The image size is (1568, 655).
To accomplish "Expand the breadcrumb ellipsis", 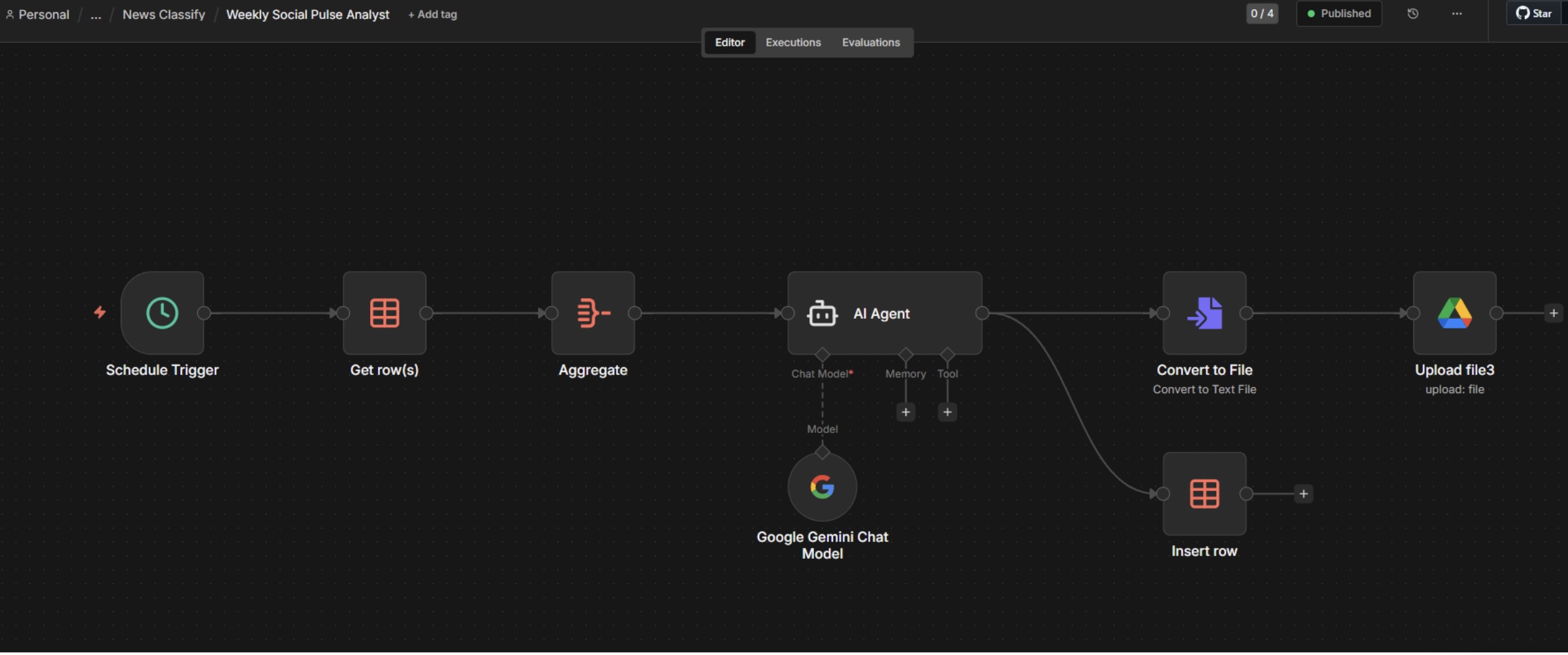I will pos(96,14).
